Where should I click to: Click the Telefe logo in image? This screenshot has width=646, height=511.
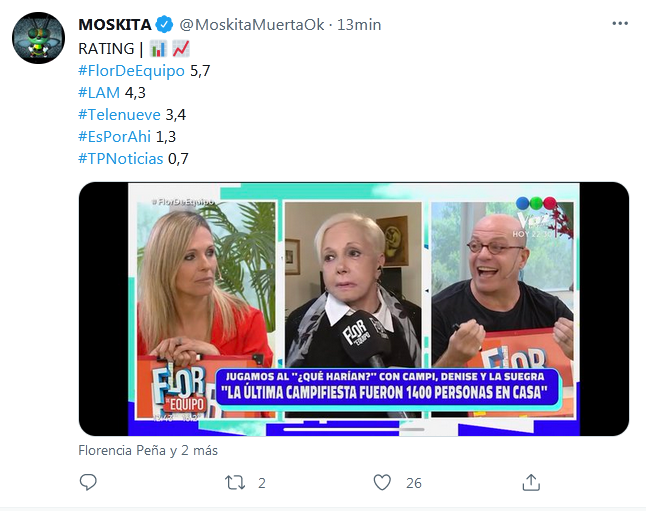pyautogui.click(x=536, y=203)
